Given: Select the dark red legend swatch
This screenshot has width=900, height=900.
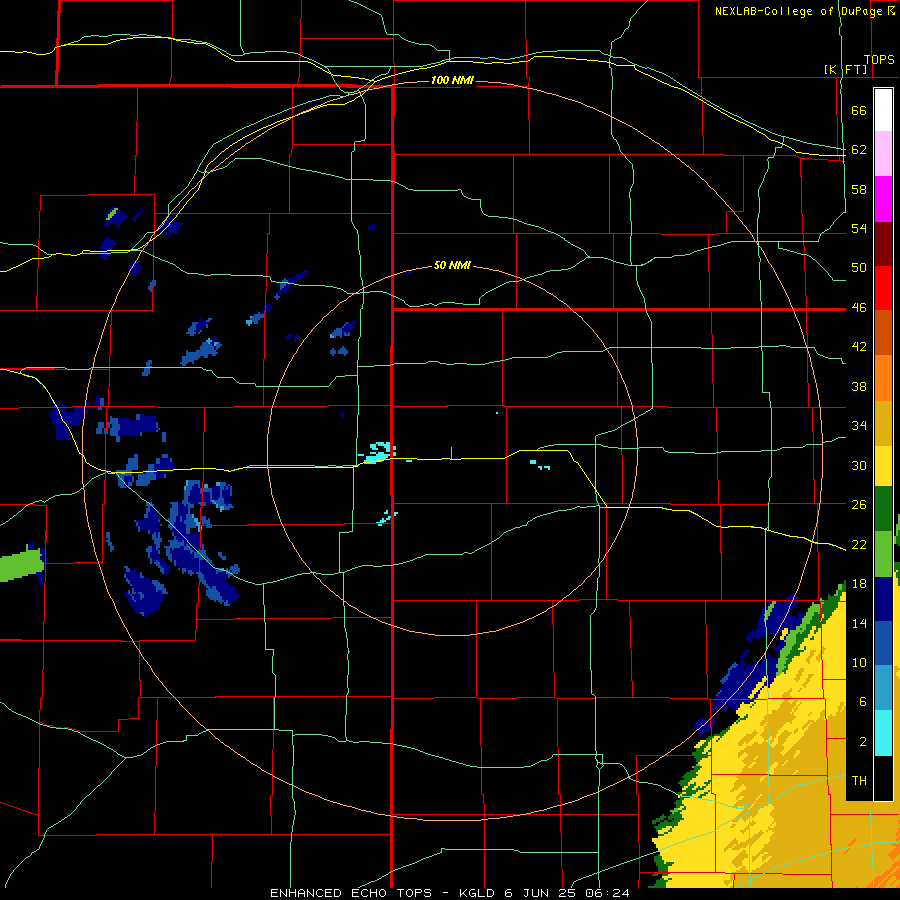Looking at the screenshot, I should coord(883,244).
